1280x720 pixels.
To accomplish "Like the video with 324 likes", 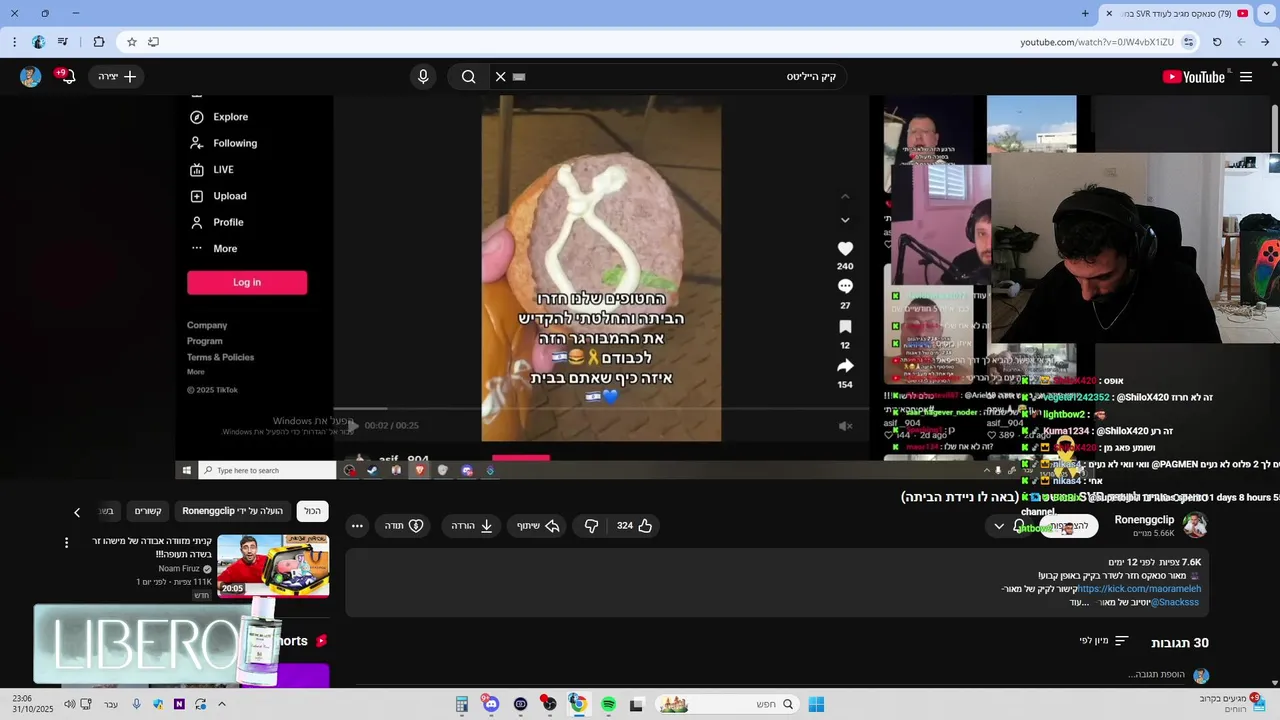I will click(634, 525).
